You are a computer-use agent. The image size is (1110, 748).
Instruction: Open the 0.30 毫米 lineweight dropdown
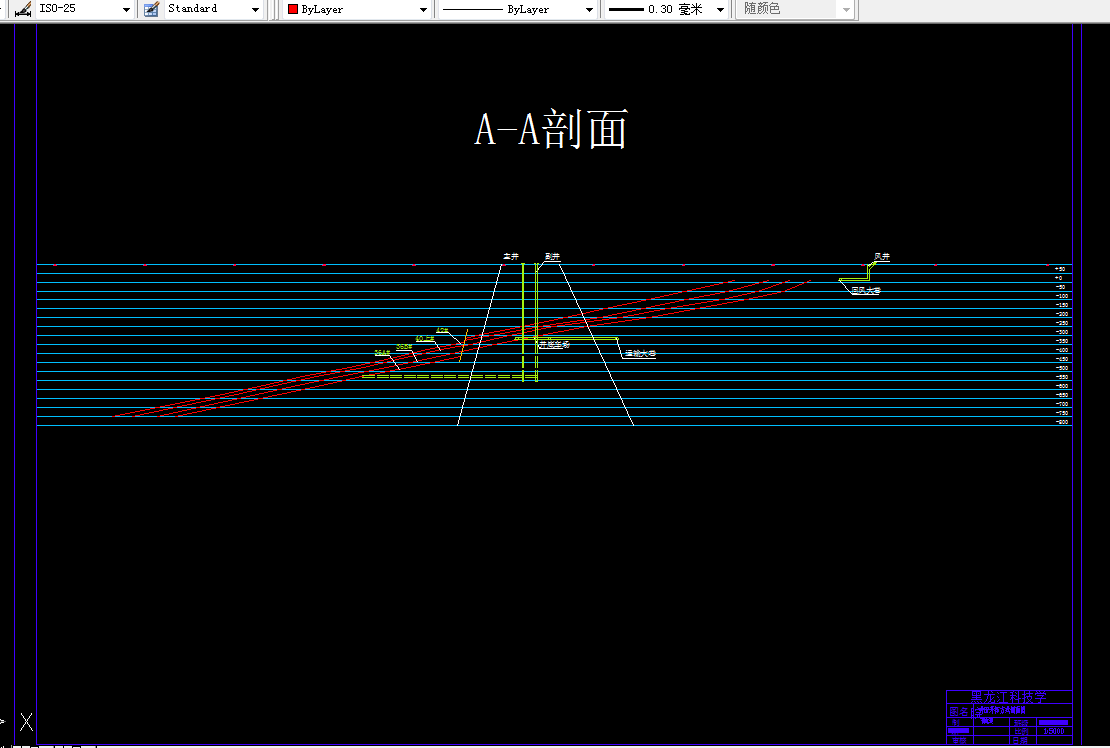click(720, 10)
